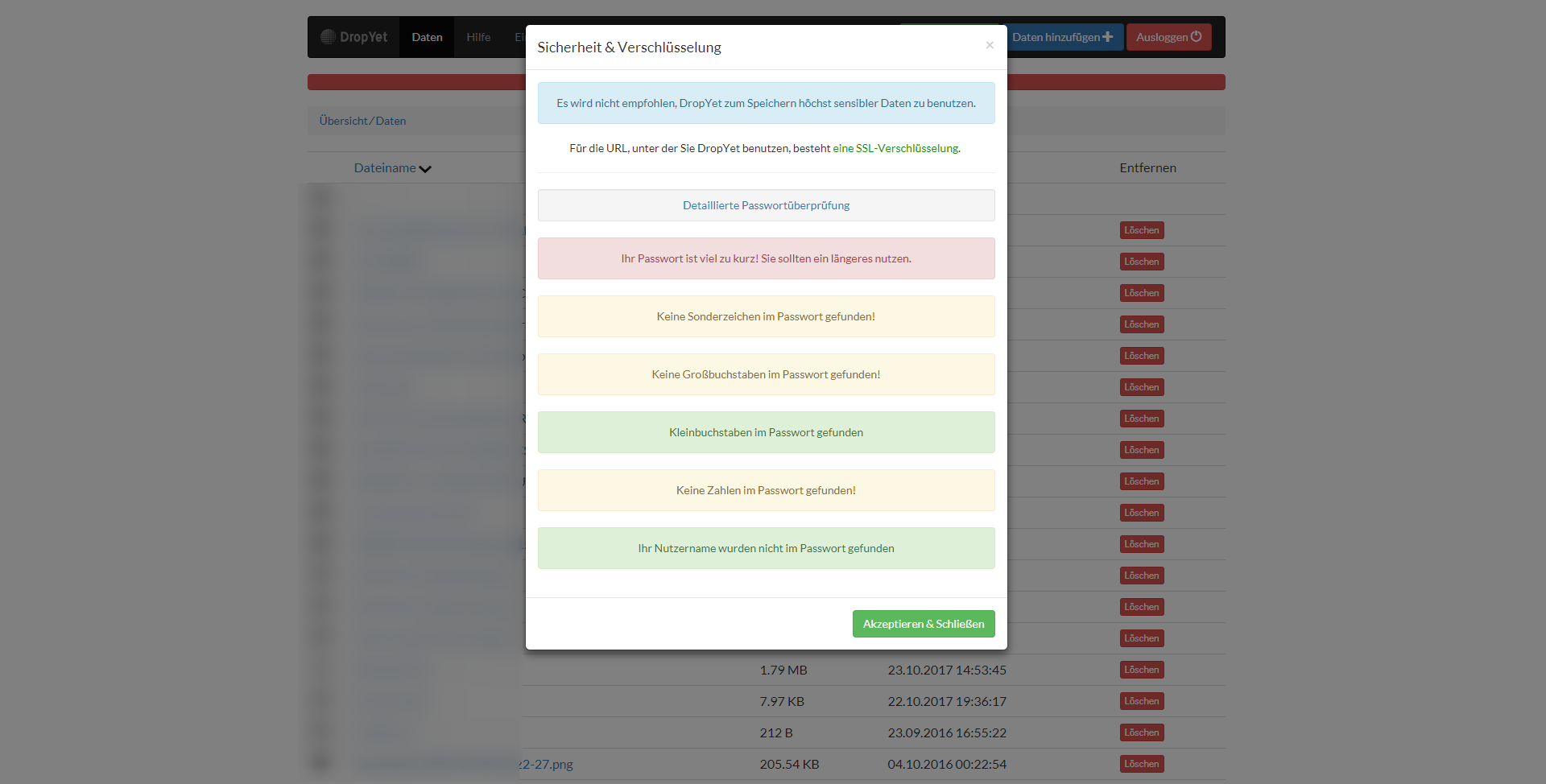
Task: Click the Daten hinzufügen button
Action: point(1064,36)
